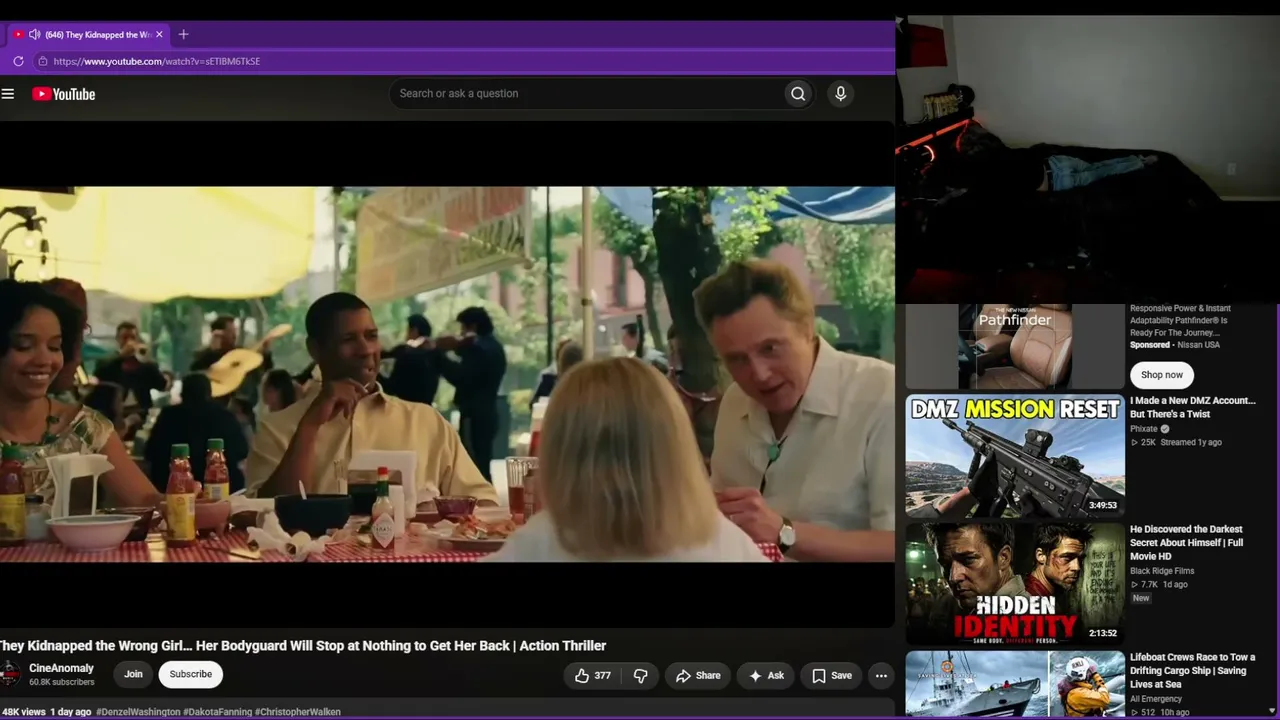1280x720 pixels.
Task: Save the video to a playlist
Action: click(831, 675)
